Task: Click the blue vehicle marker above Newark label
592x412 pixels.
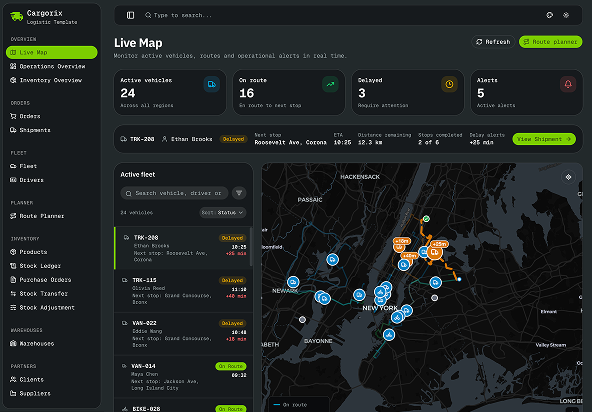Action: click(x=293, y=282)
